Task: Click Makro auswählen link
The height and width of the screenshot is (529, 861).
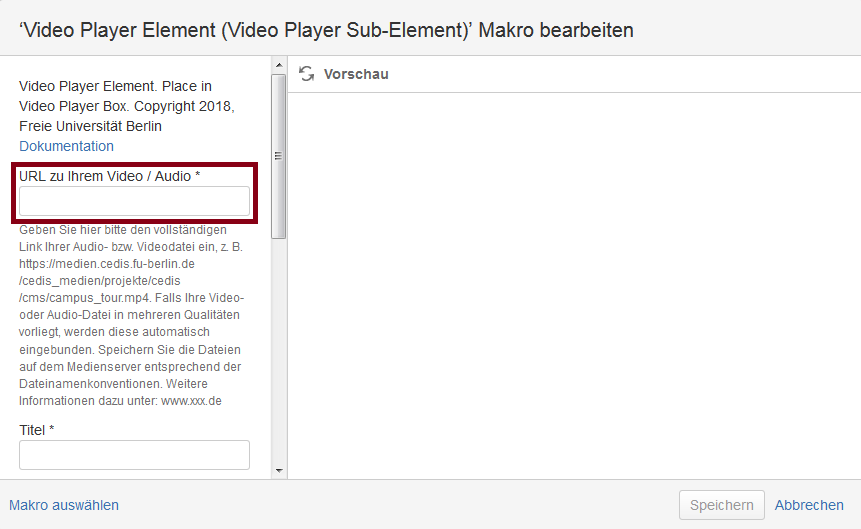Action: (x=64, y=505)
